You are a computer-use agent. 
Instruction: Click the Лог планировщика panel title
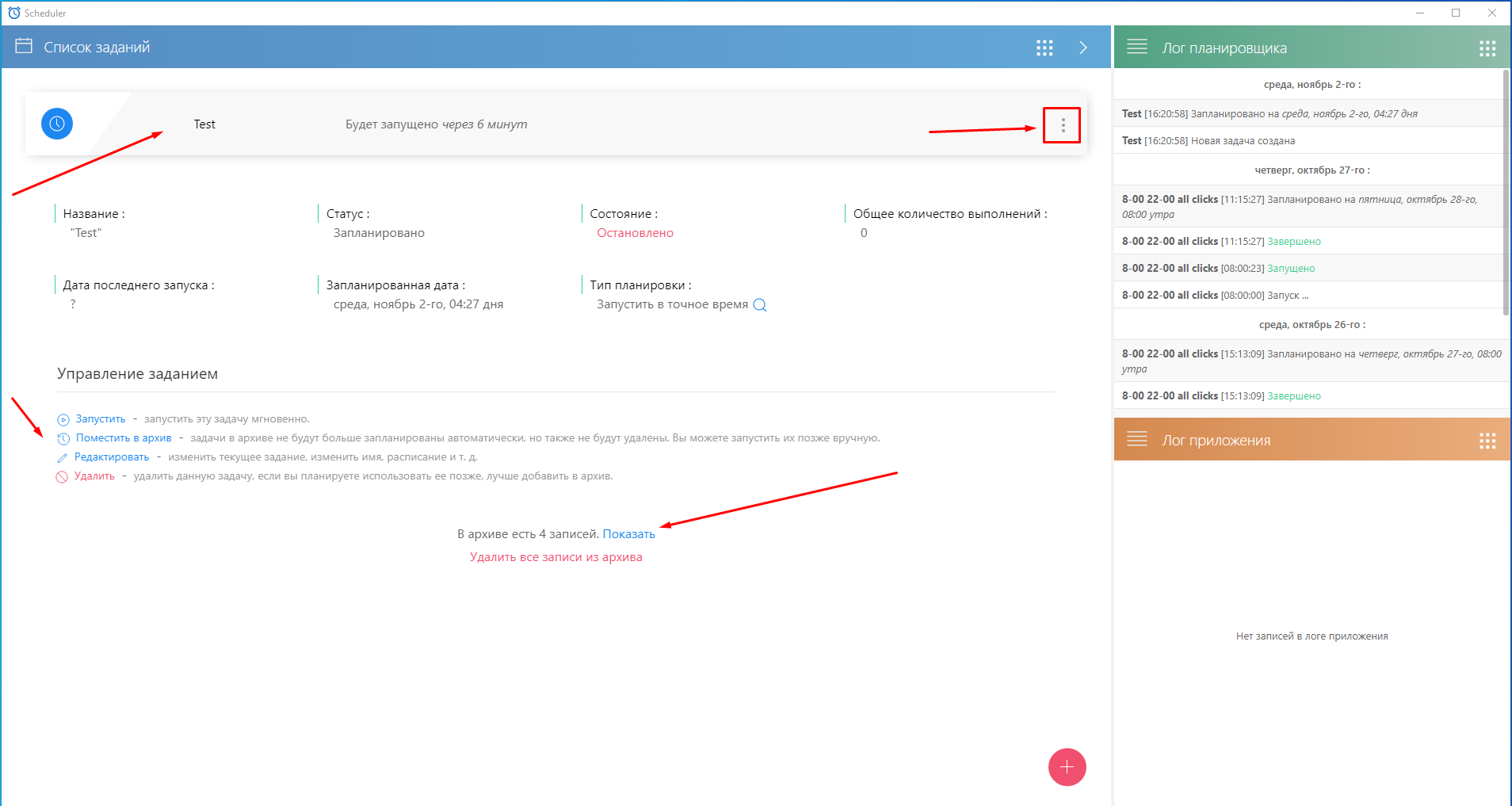click(1224, 48)
